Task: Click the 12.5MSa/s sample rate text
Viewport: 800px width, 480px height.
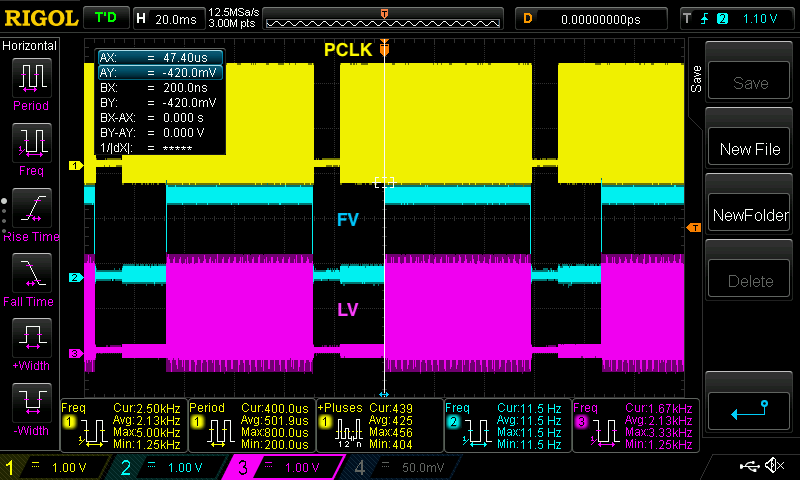Action: [x=234, y=12]
